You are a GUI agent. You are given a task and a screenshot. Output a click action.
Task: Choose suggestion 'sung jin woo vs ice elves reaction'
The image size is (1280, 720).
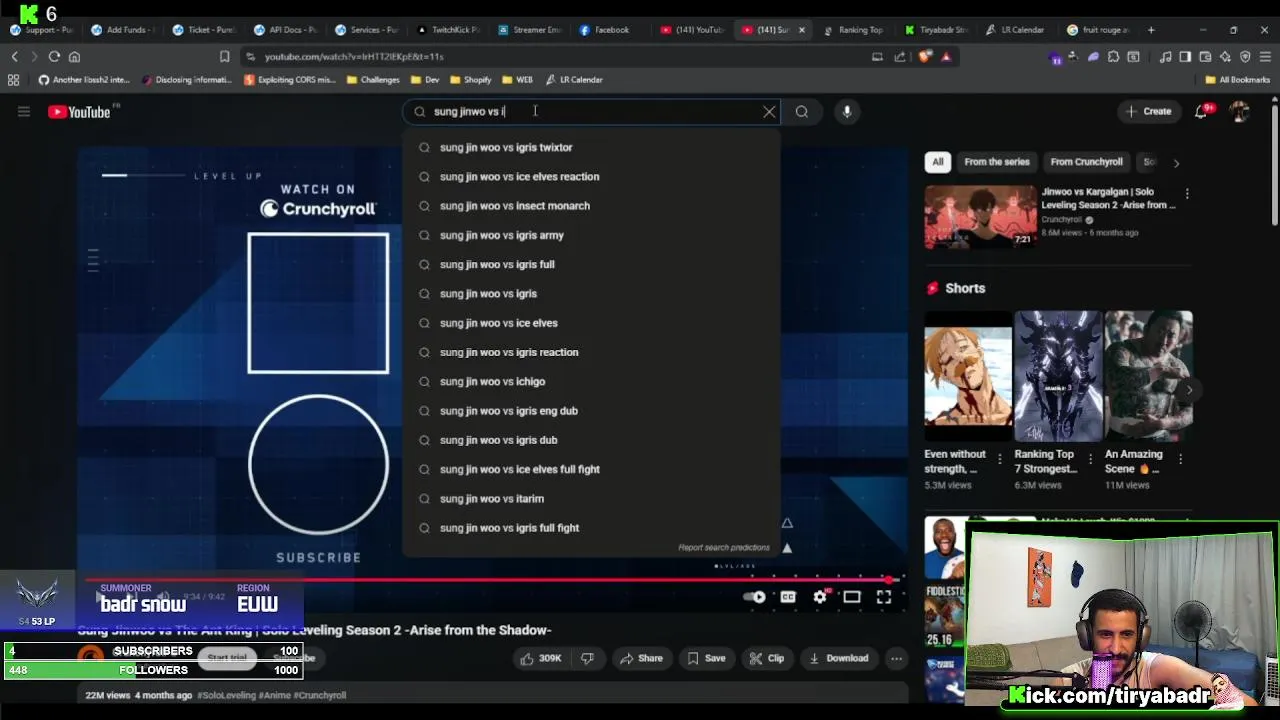click(x=591, y=177)
